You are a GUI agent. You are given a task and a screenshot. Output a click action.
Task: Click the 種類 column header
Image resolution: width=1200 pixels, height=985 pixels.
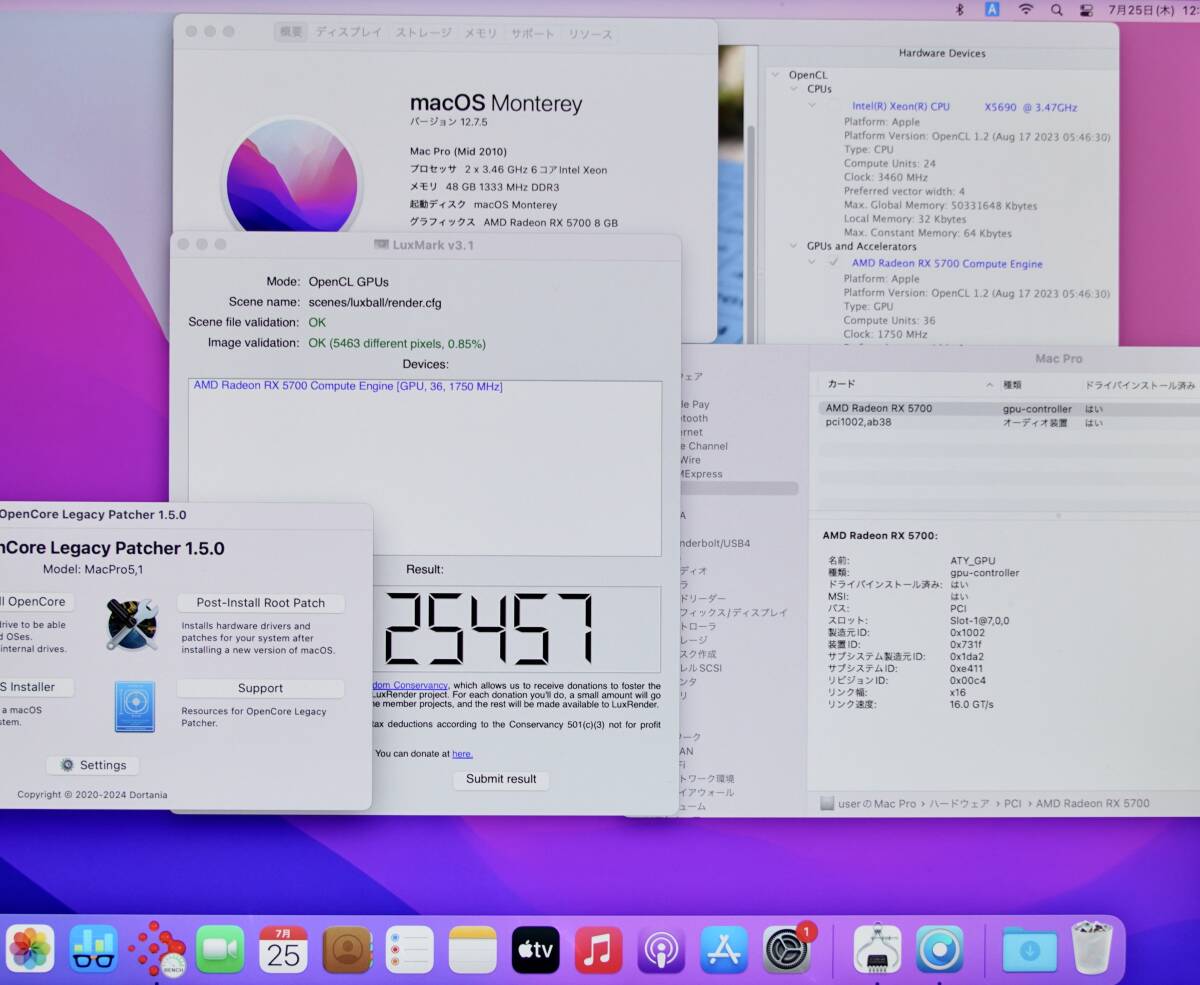point(1012,384)
